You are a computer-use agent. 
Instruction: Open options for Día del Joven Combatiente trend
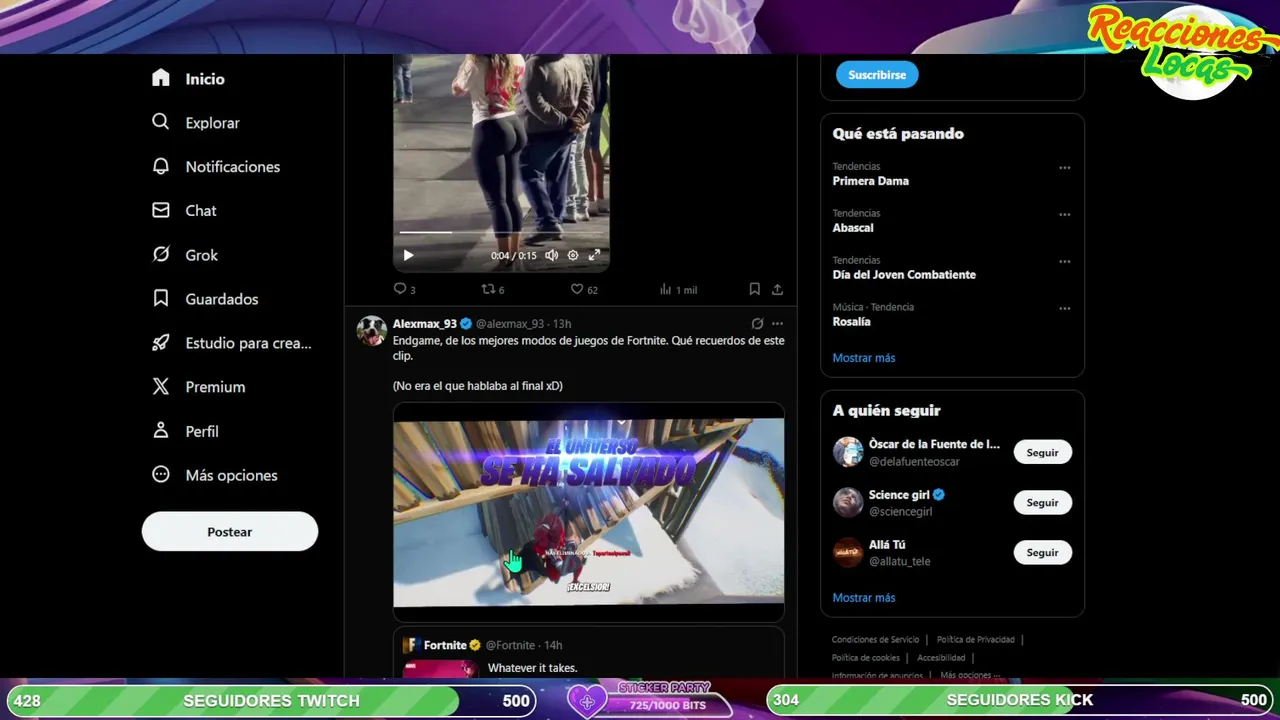pyautogui.click(x=1064, y=261)
